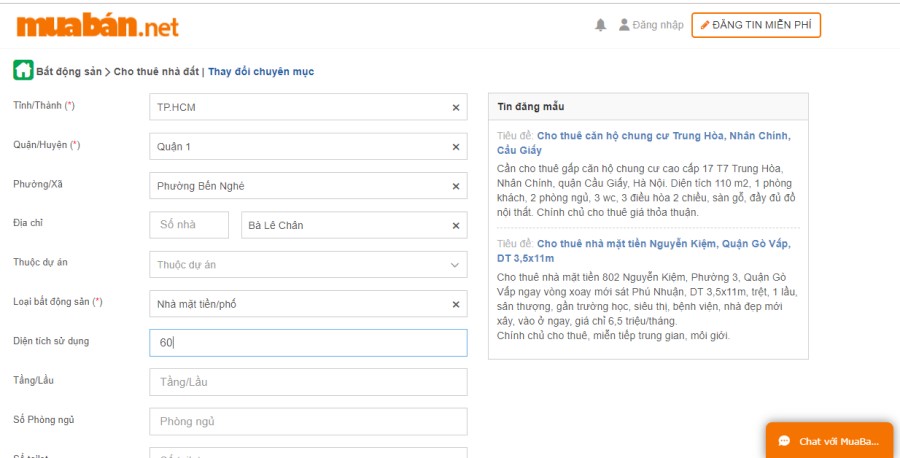
Task: Open the notification bell
Action: [x=600, y=25]
